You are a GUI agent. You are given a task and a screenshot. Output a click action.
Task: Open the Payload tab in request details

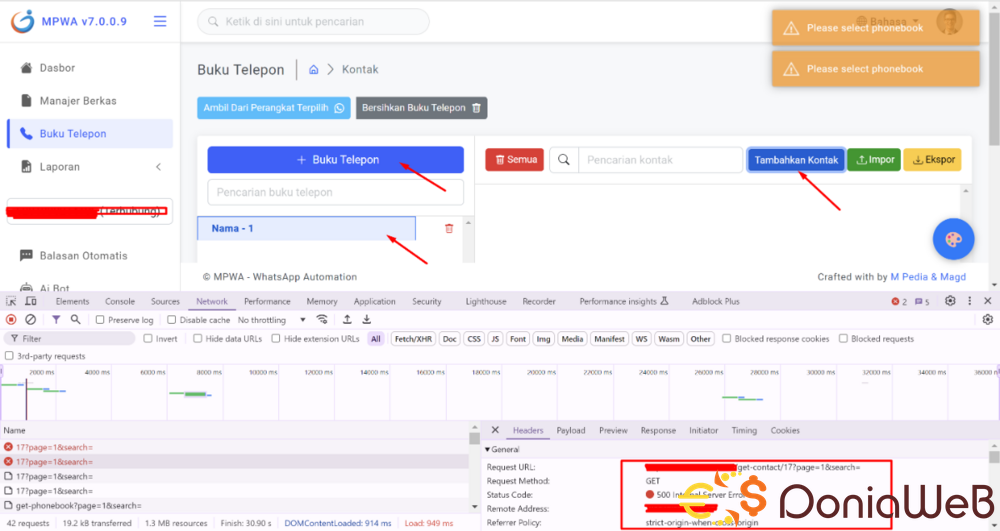pos(571,430)
